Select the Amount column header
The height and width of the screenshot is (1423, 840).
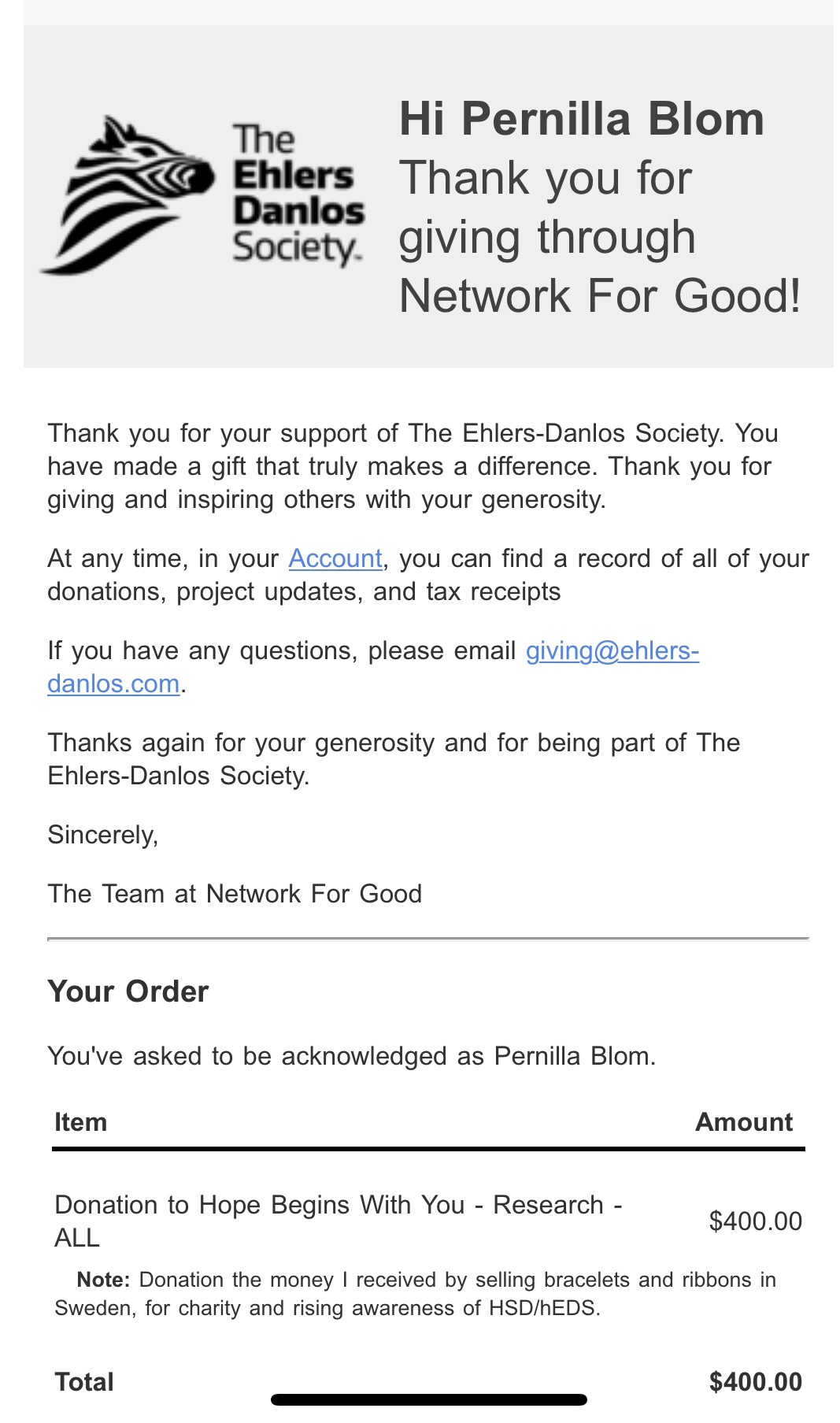click(743, 1122)
